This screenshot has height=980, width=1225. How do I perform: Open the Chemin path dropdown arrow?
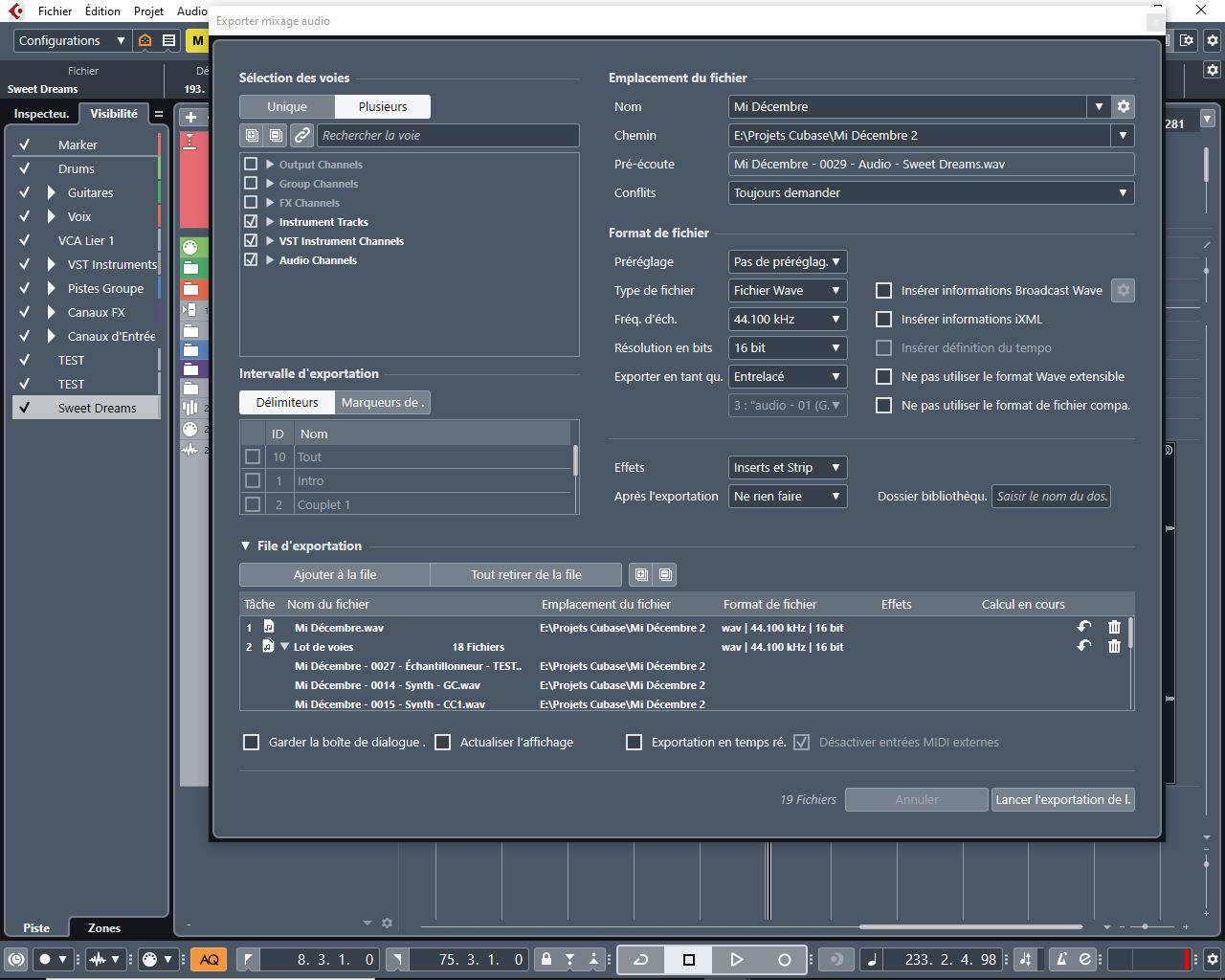tap(1124, 135)
